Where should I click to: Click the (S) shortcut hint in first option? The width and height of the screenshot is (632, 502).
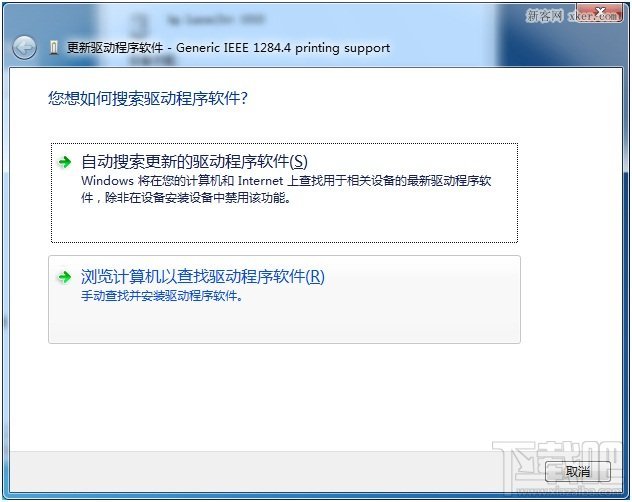pyautogui.click(x=299, y=162)
